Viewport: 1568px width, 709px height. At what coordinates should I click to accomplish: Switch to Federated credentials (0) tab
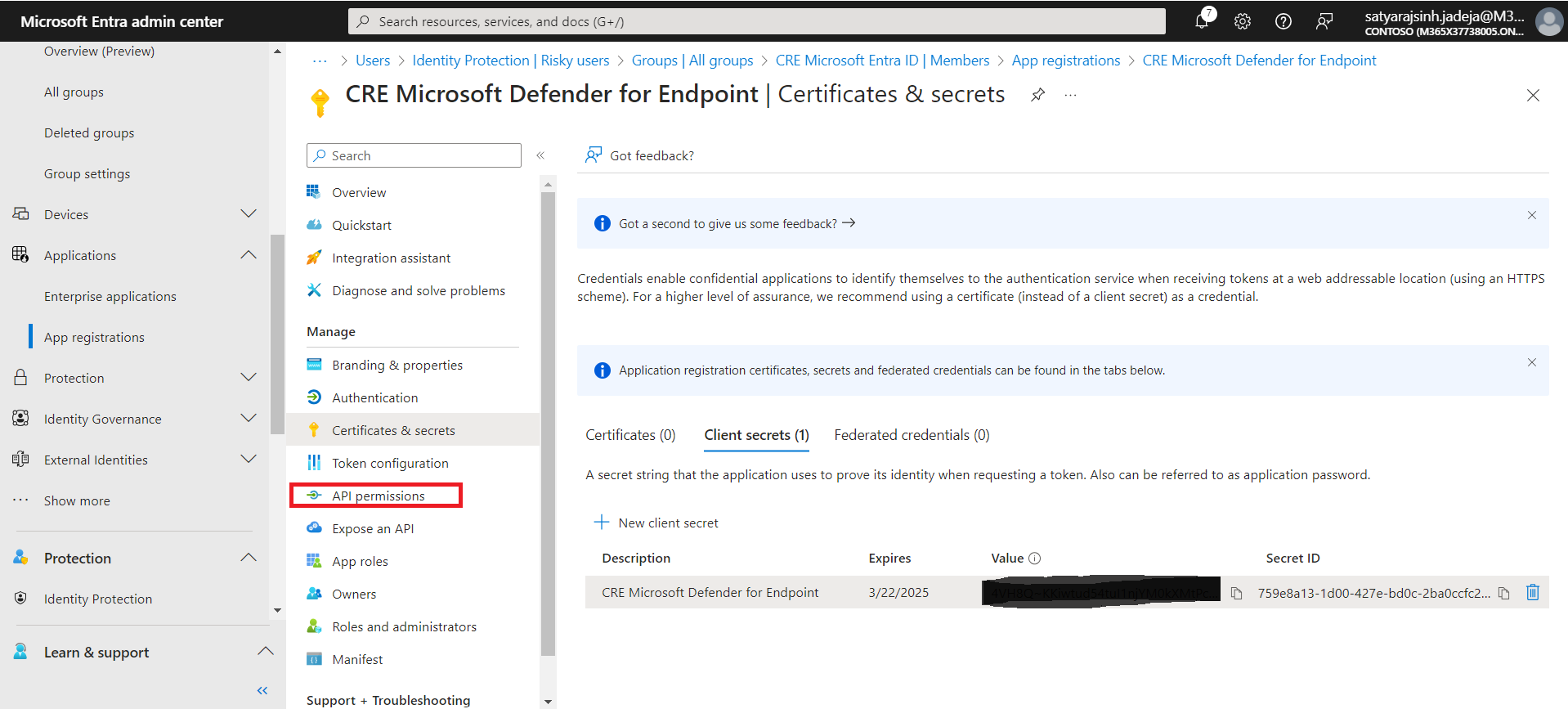(912, 435)
